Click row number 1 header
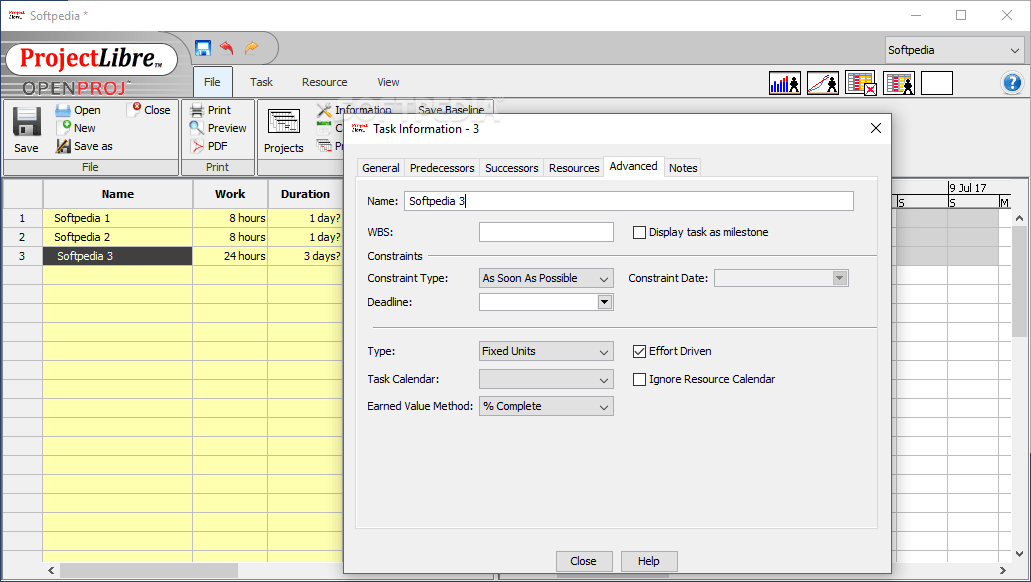The width and height of the screenshot is (1031, 582). 22,218
